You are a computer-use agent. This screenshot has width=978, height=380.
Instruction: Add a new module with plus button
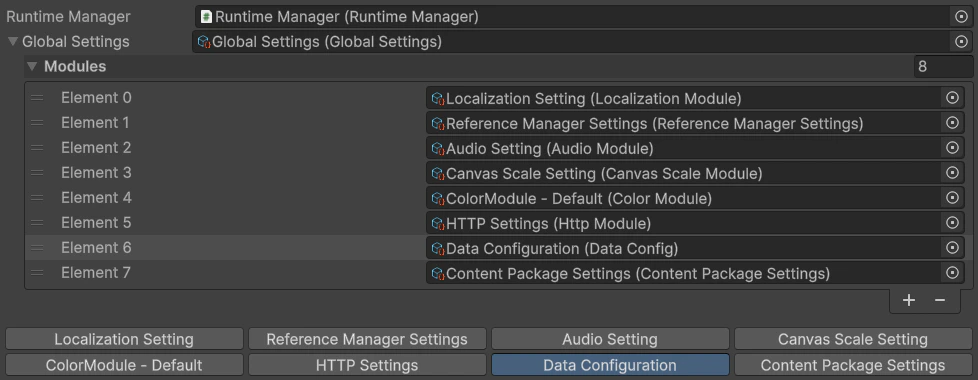pyautogui.click(x=909, y=300)
